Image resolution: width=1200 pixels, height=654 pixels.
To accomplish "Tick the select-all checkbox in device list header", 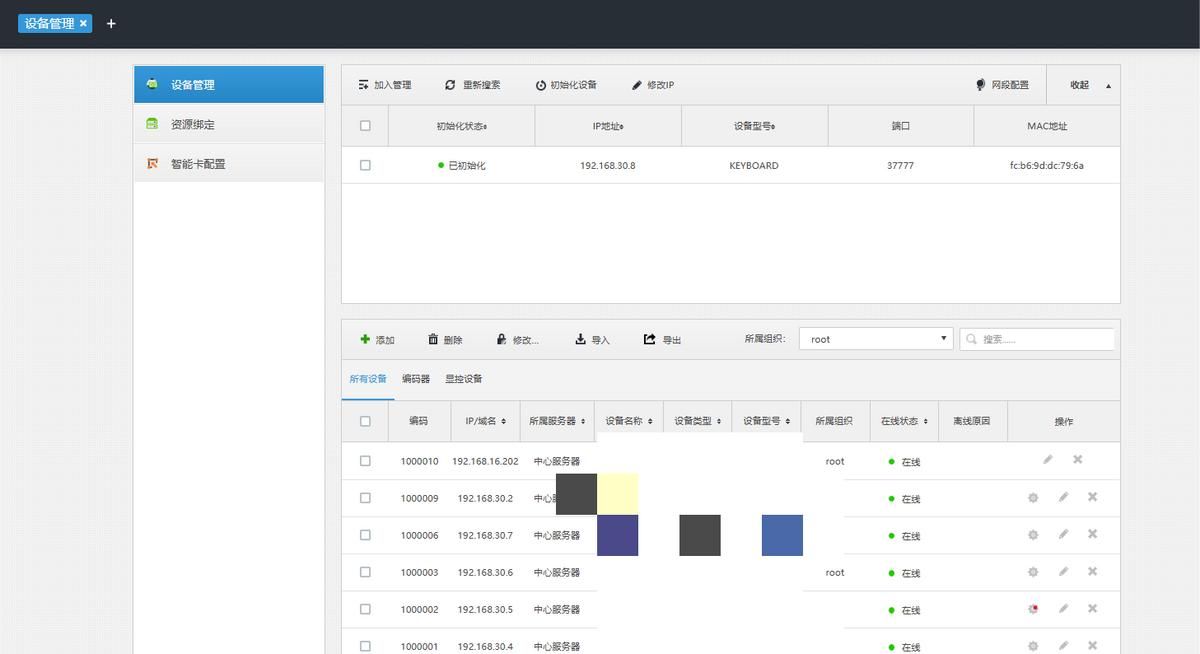I will tap(365, 421).
